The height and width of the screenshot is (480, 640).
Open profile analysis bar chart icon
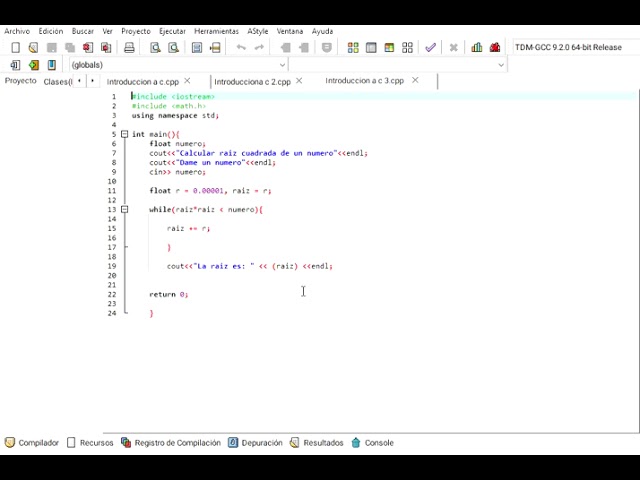click(x=477, y=47)
